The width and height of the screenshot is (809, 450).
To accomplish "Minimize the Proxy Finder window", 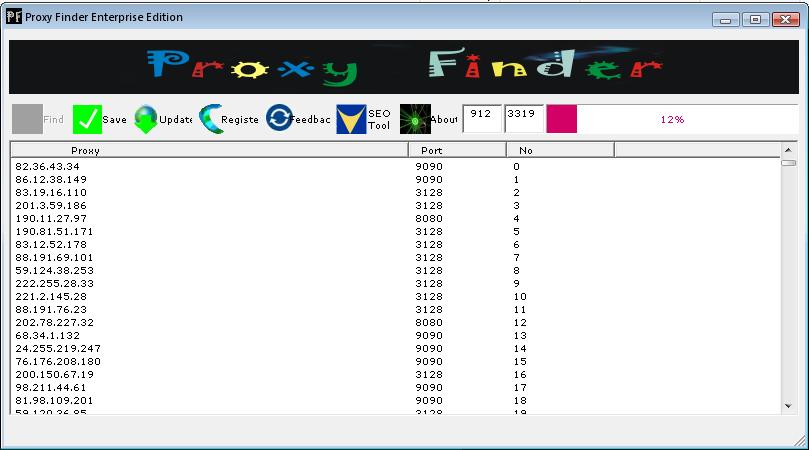I will coord(725,20).
